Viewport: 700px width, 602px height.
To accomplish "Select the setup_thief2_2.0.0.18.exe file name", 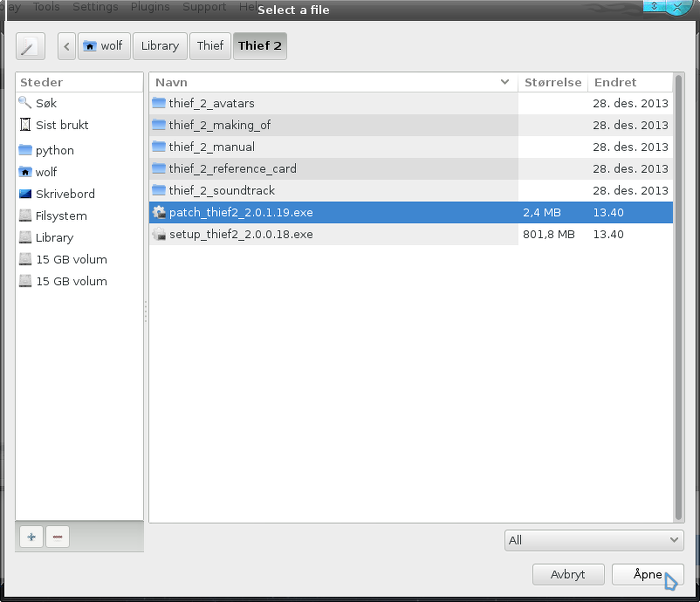I will pyautogui.click(x=241, y=234).
